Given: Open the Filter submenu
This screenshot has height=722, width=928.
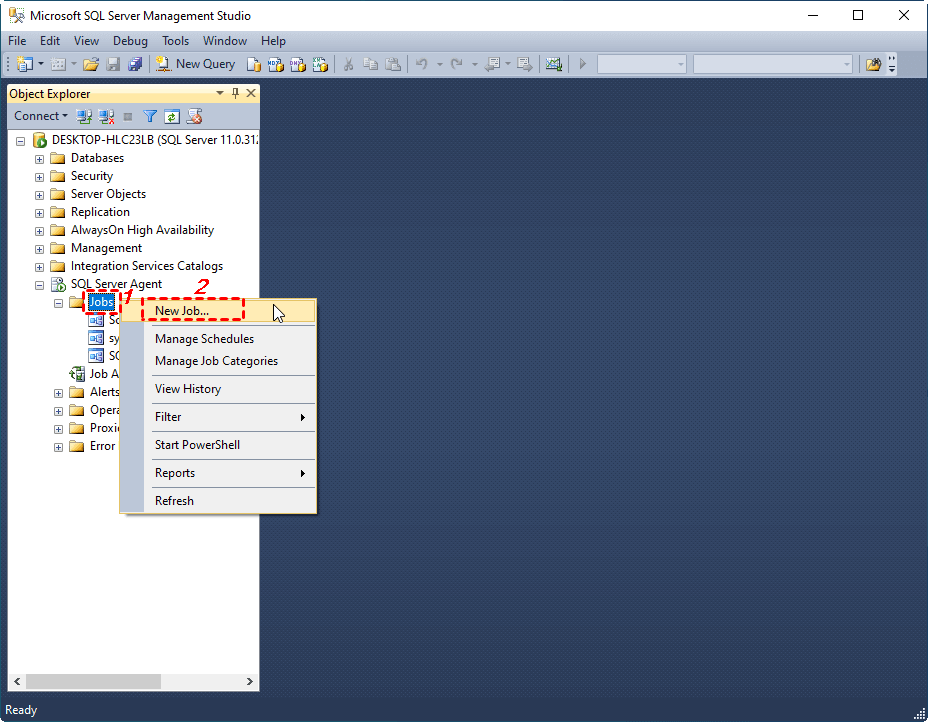Looking at the screenshot, I should tap(218, 417).
